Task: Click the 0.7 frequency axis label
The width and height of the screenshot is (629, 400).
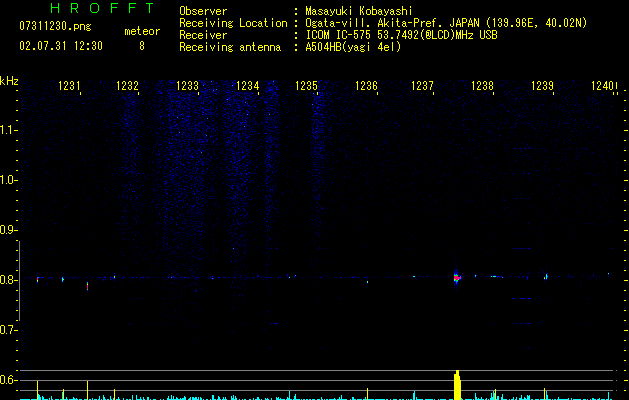Action: [x=8, y=330]
